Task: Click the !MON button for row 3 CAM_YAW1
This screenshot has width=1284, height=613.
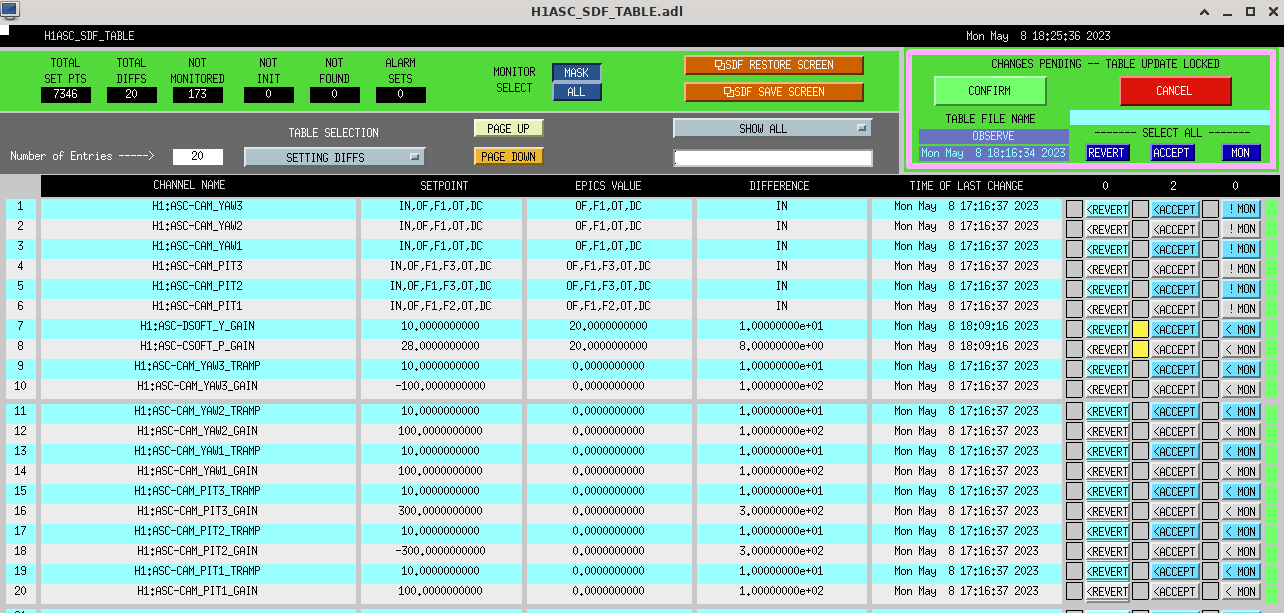Action: 1241,249
